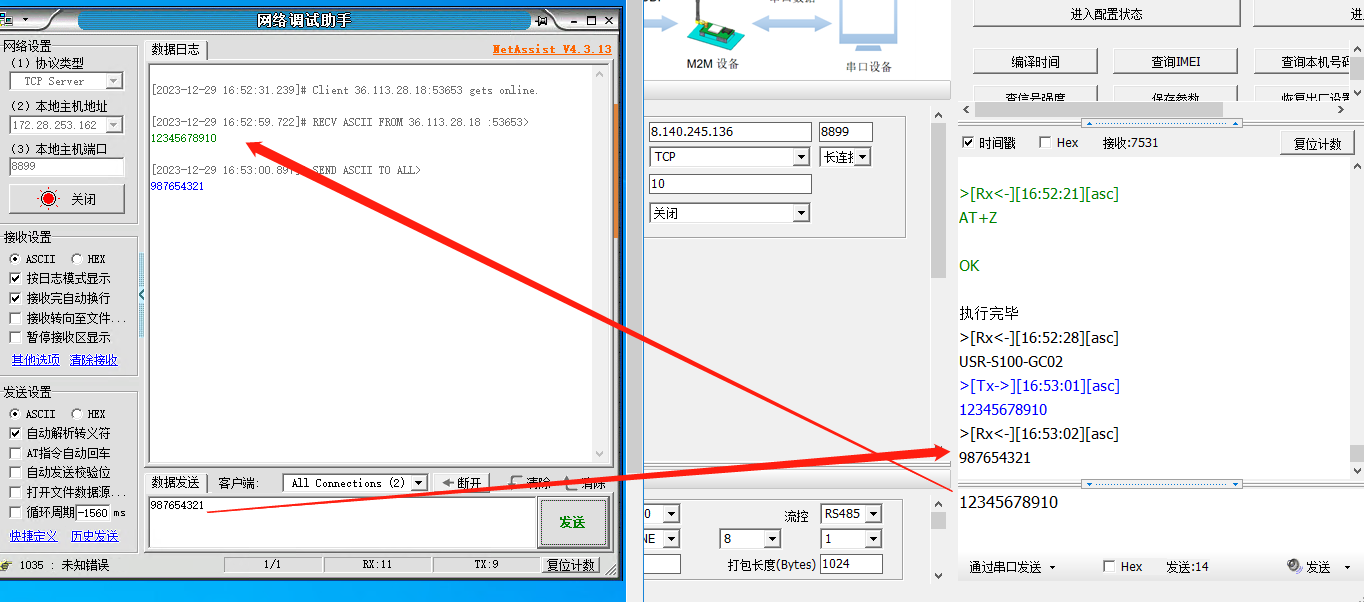This screenshot has width=1364, height=602.
Task: Uncheck 按日志模式显示 checkbox
Action: [15, 279]
